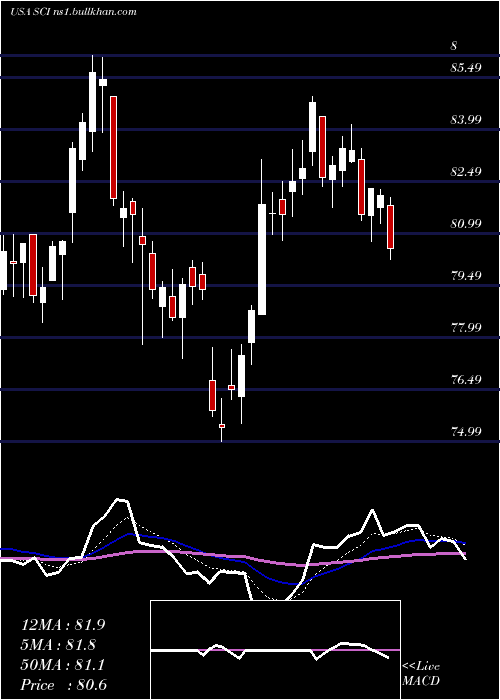Click the last red candlestick on the chart
Viewport: 500px width, 700px height.
391,227
